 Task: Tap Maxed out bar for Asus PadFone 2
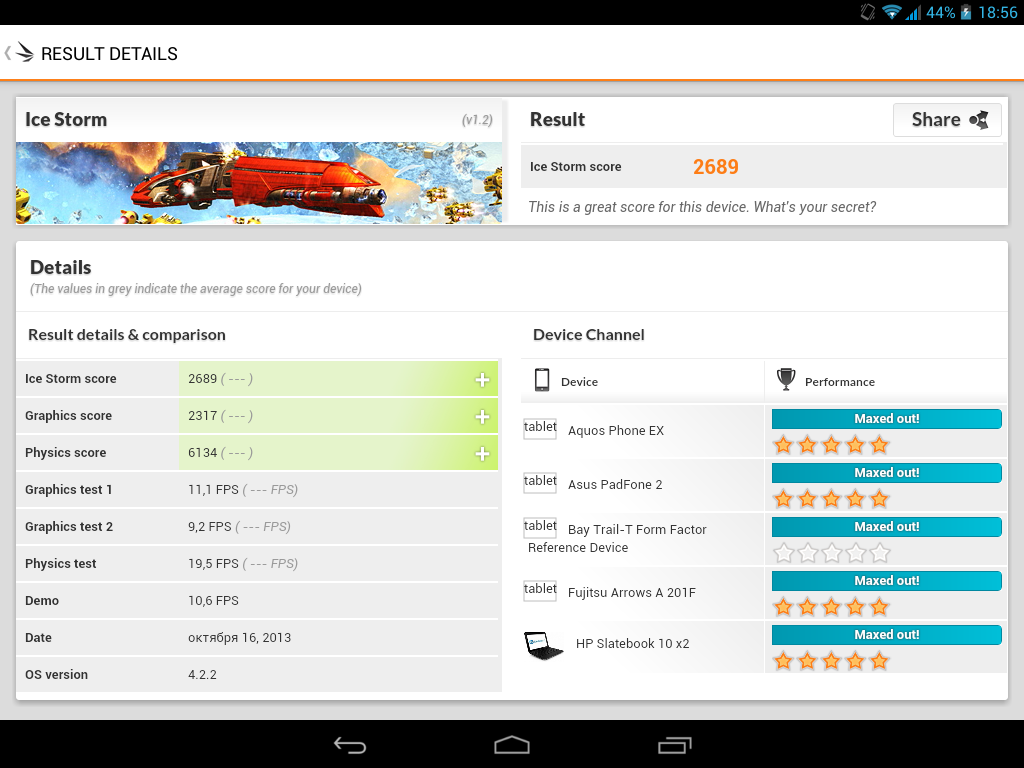coord(886,473)
